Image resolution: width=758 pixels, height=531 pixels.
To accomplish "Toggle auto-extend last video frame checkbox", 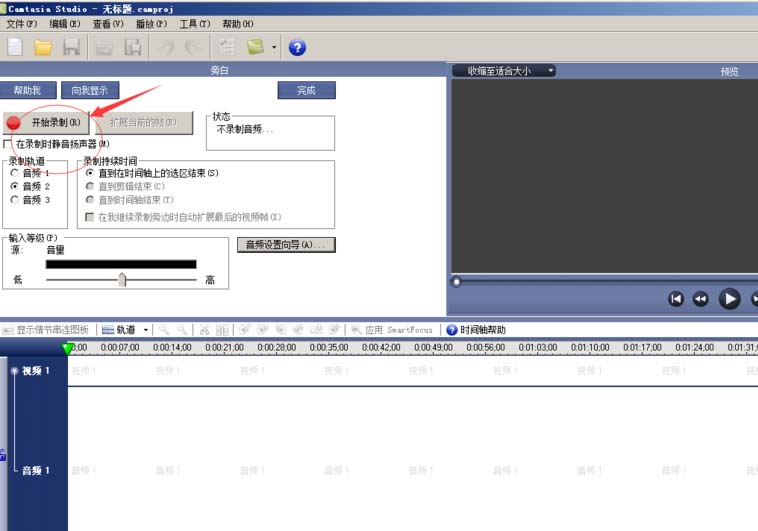I will click(x=89, y=217).
